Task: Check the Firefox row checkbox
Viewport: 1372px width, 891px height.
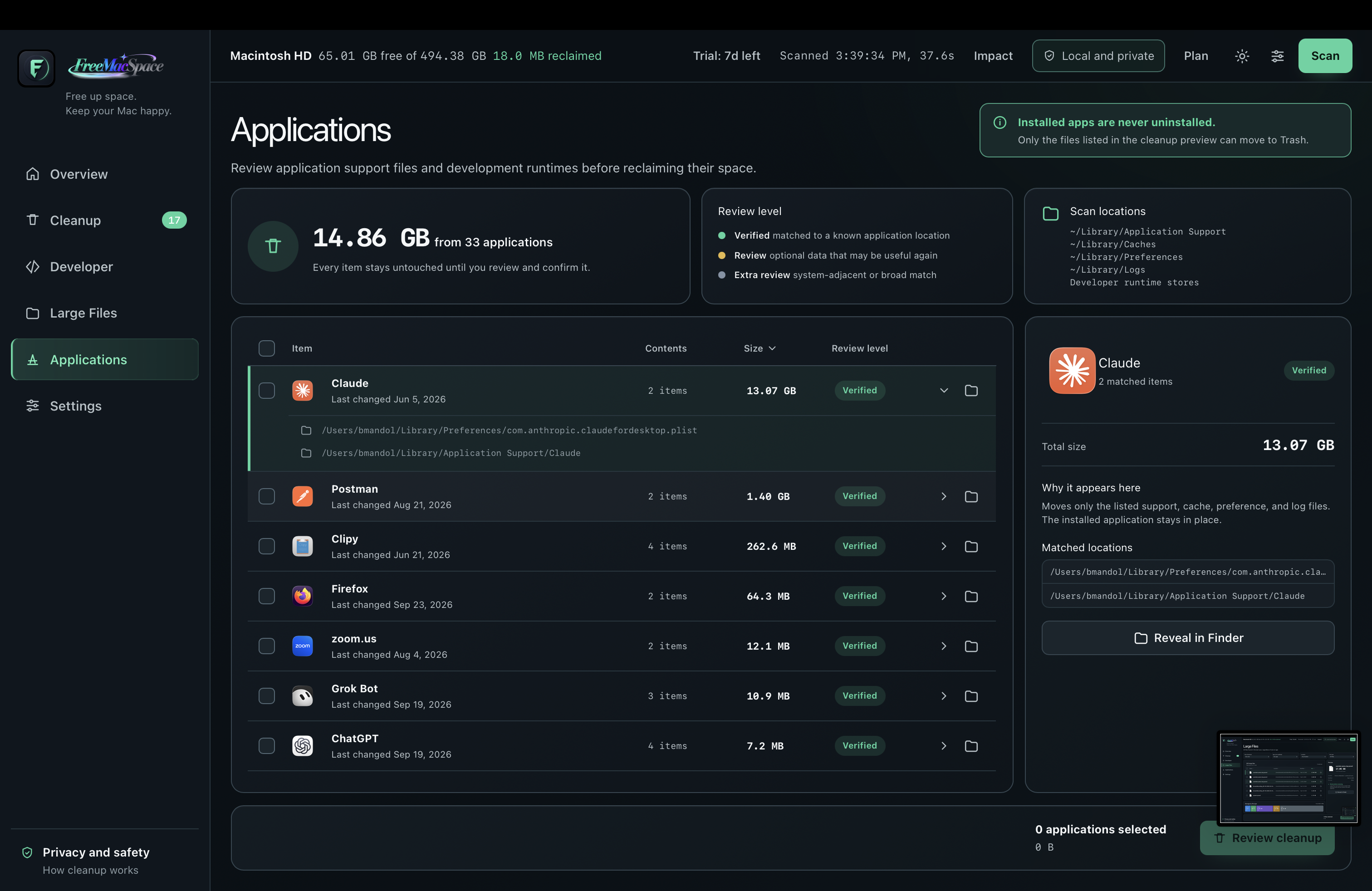Action: [x=267, y=596]
